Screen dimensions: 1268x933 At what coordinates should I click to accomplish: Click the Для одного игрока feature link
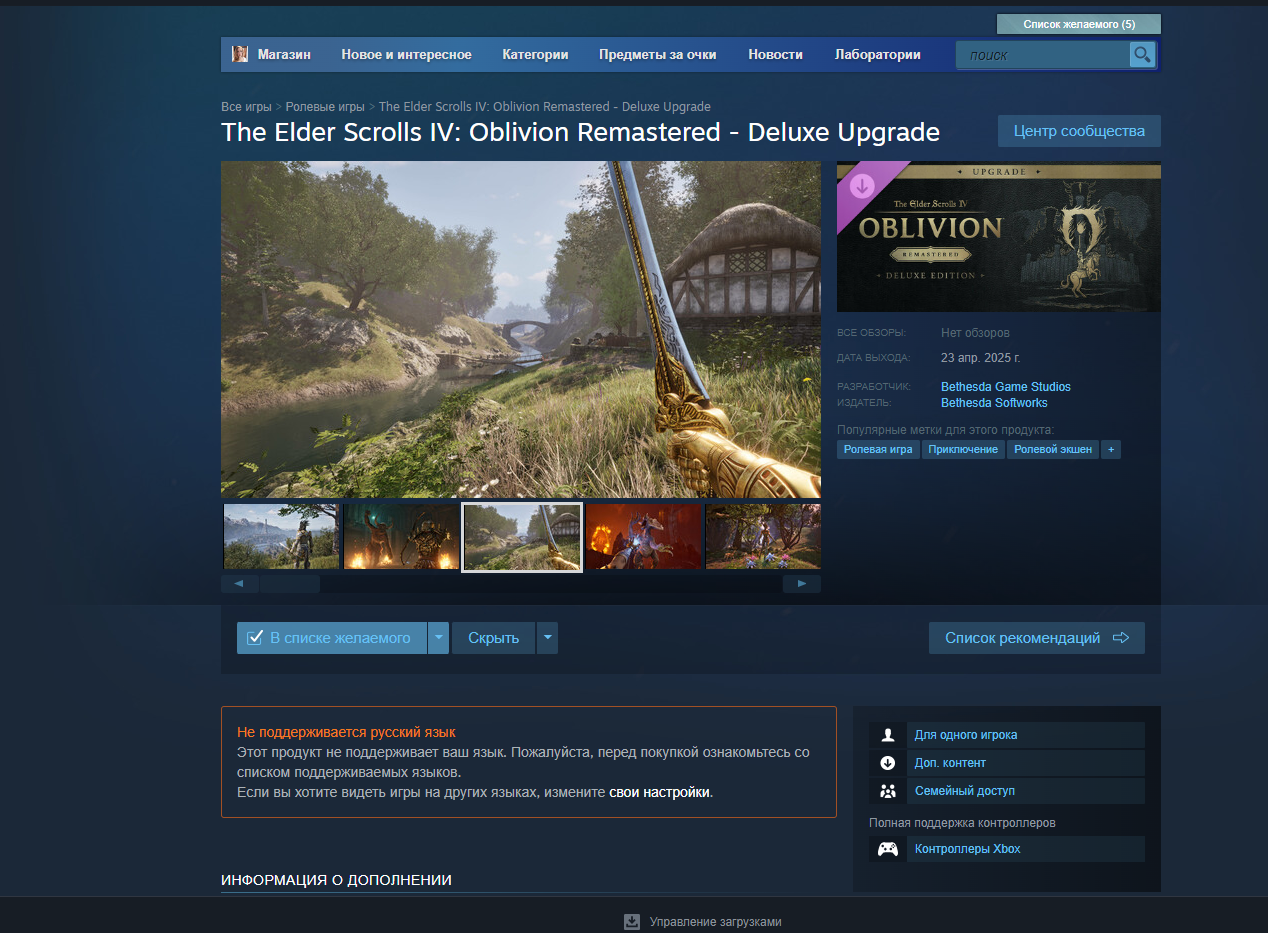966,735
